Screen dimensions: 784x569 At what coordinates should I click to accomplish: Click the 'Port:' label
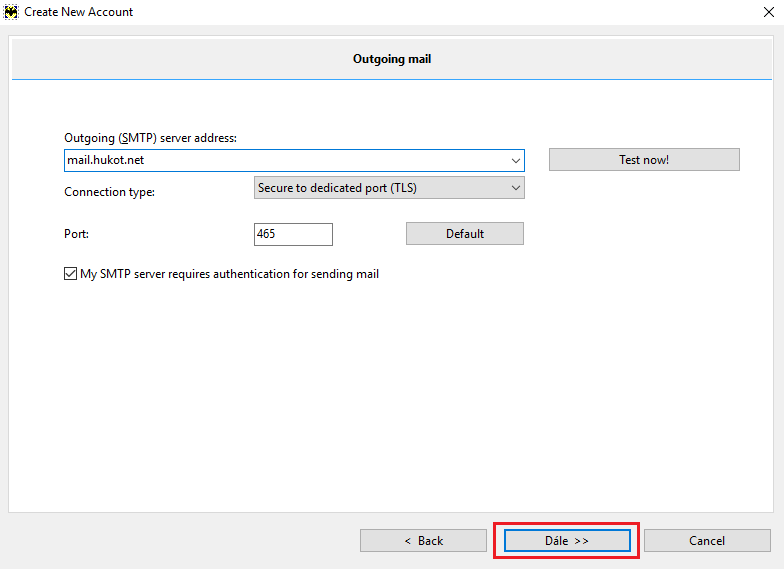(76, 234)
